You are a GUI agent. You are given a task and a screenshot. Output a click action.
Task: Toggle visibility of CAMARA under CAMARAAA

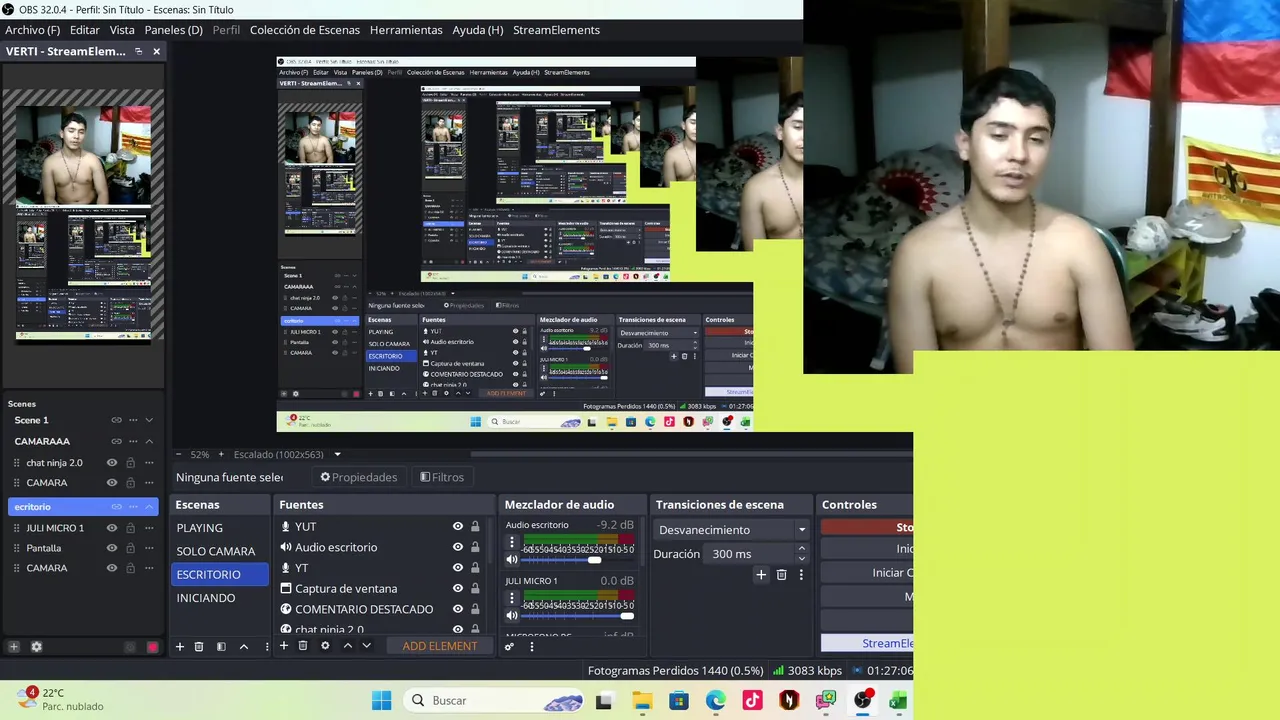pyautogui.click(x=112, y=483)
